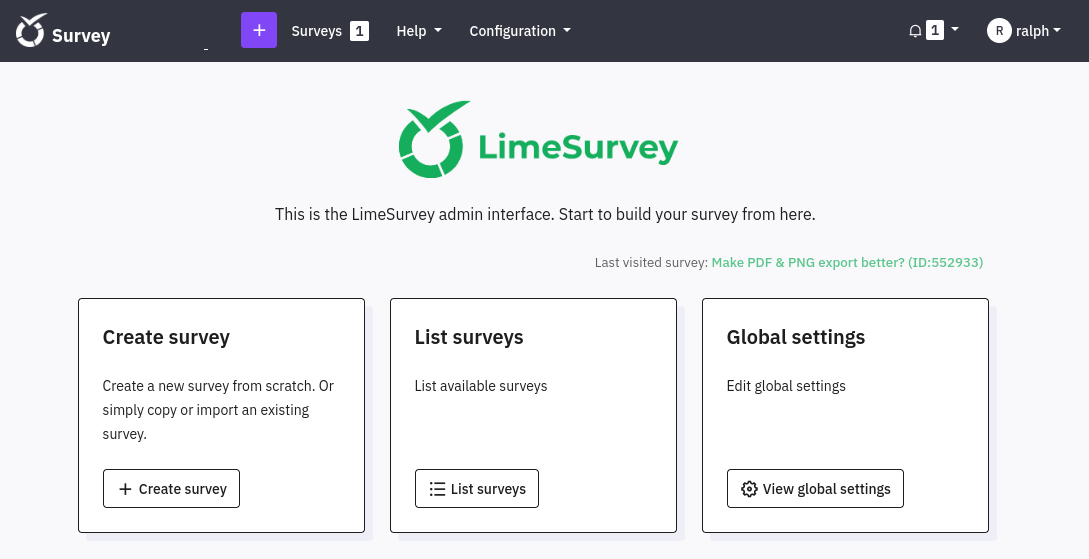Click the notification count badge
This screenshot has width=1089, height=559.
click(935, 31)
